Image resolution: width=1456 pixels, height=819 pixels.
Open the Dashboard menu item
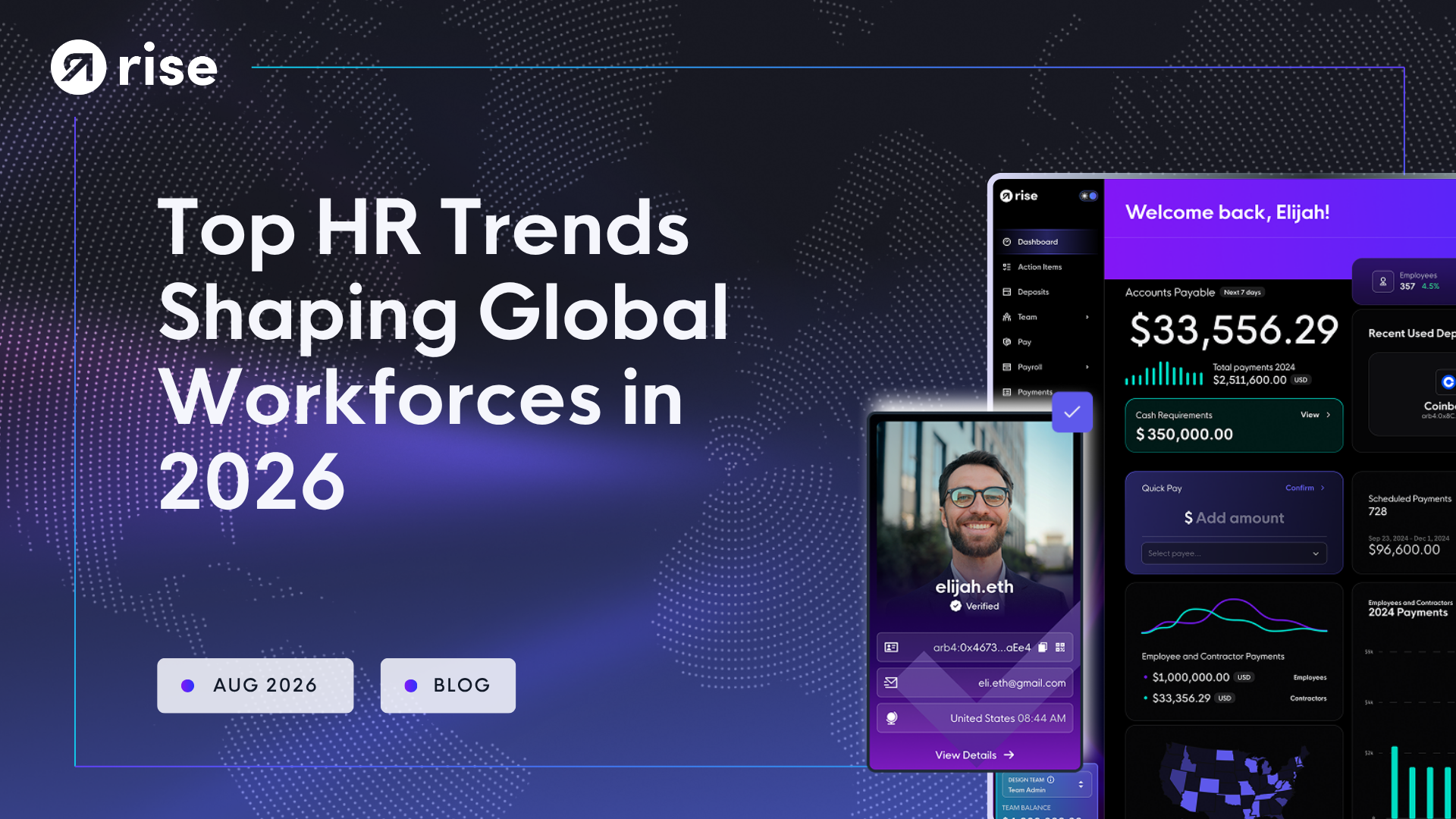point(1046,242)
